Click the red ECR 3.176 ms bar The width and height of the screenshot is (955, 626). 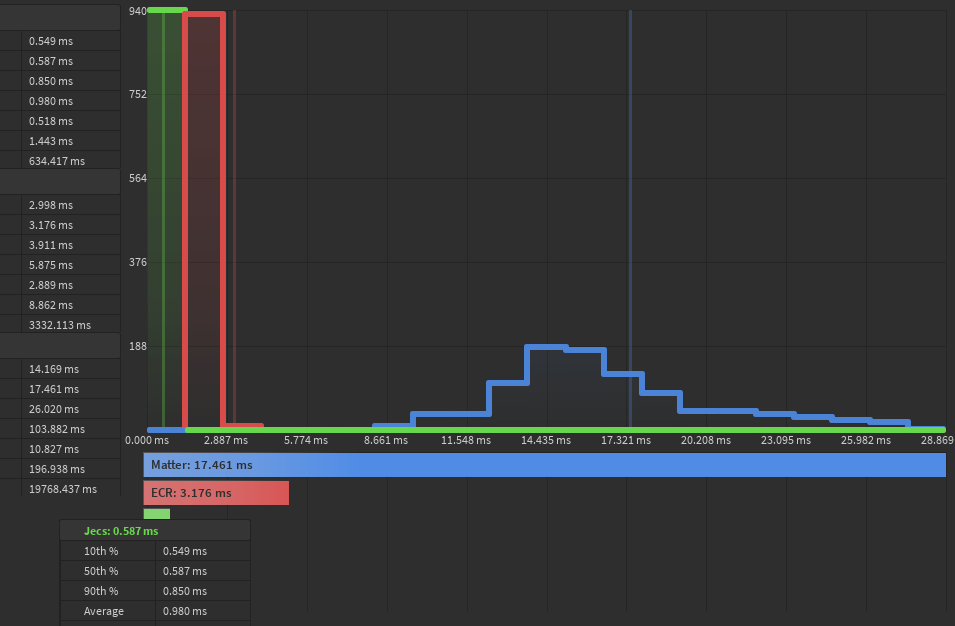[216, 493]
